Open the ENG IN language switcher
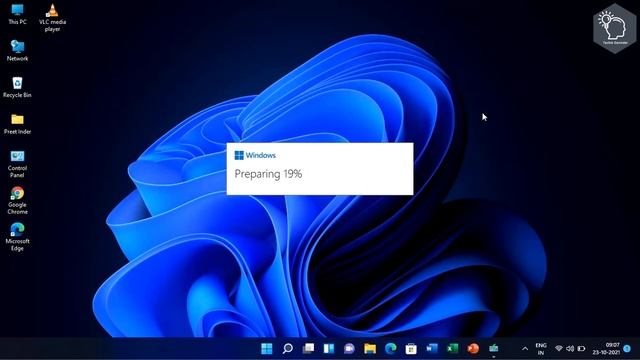 tap(541, 349)
